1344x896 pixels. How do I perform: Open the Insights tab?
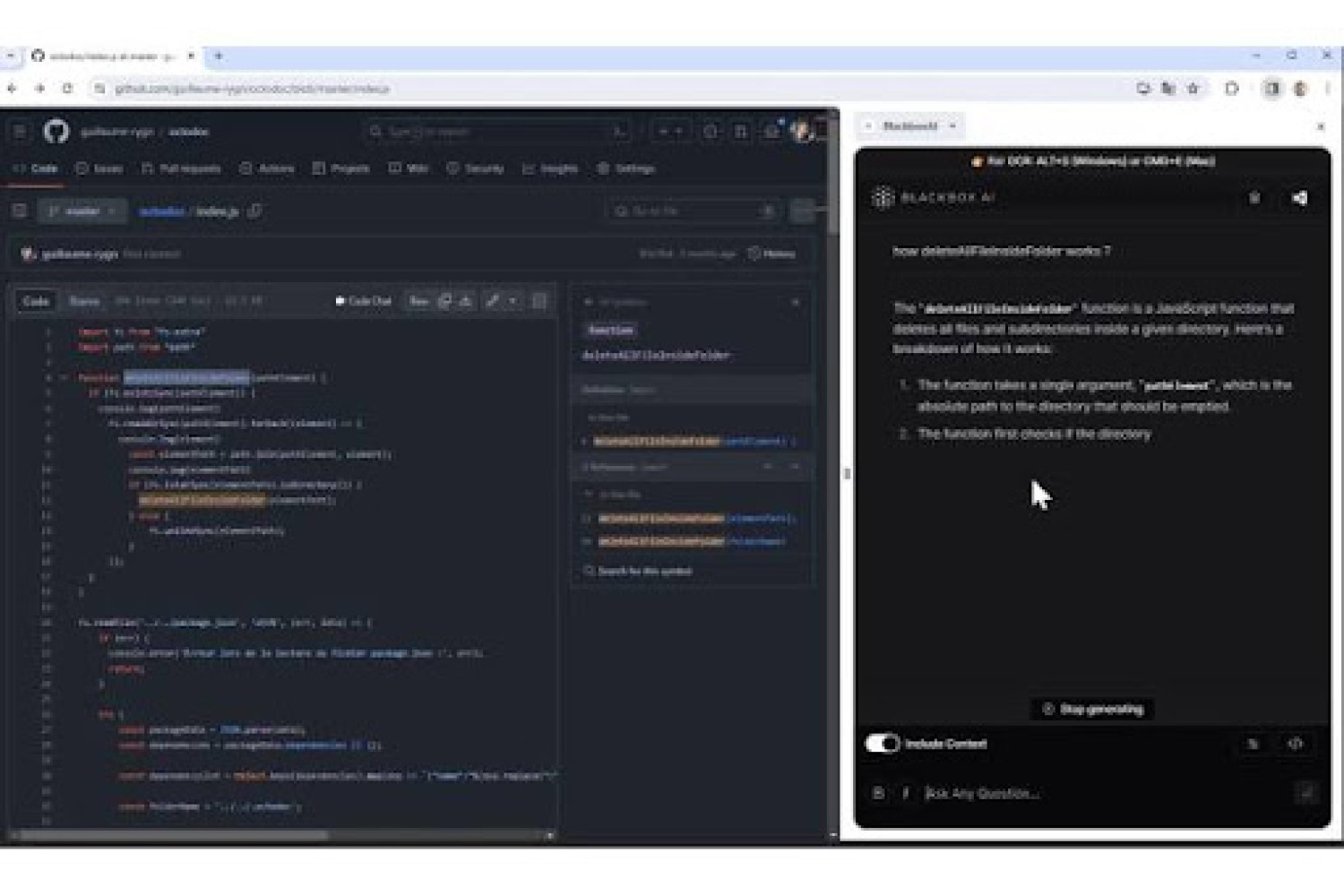pyautogui.click(x=550, y=168)
